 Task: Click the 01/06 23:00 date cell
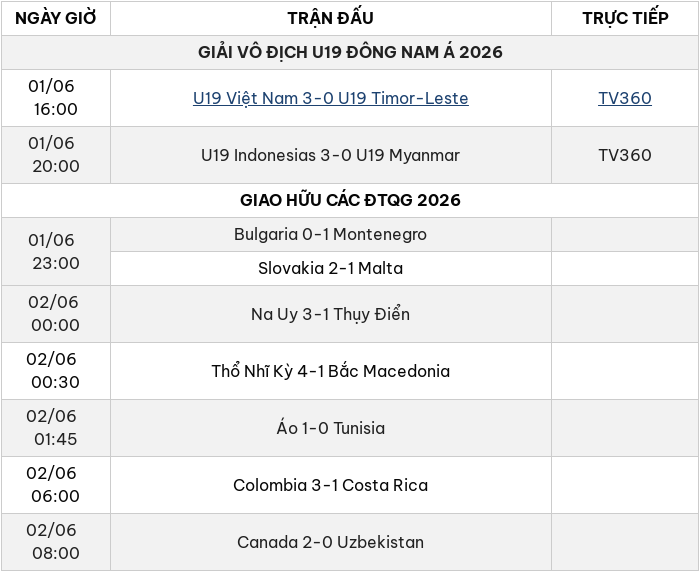(56, 251)
